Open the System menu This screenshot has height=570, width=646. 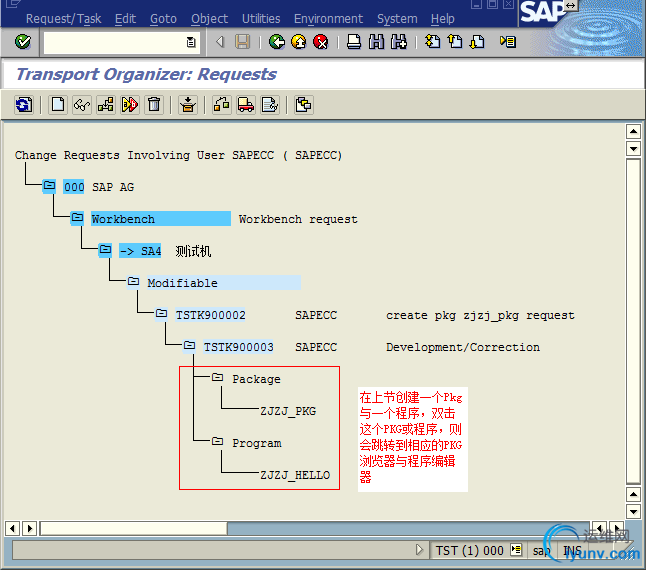[x=397, y=19]
